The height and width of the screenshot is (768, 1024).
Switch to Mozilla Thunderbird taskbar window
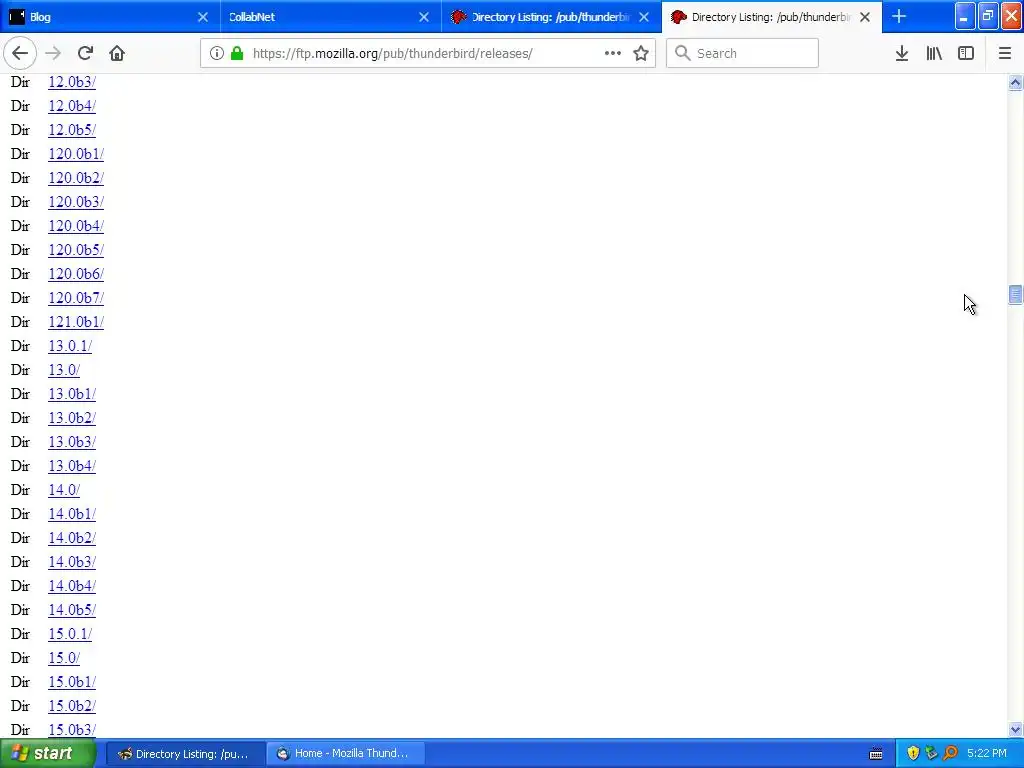pos(345,754)
